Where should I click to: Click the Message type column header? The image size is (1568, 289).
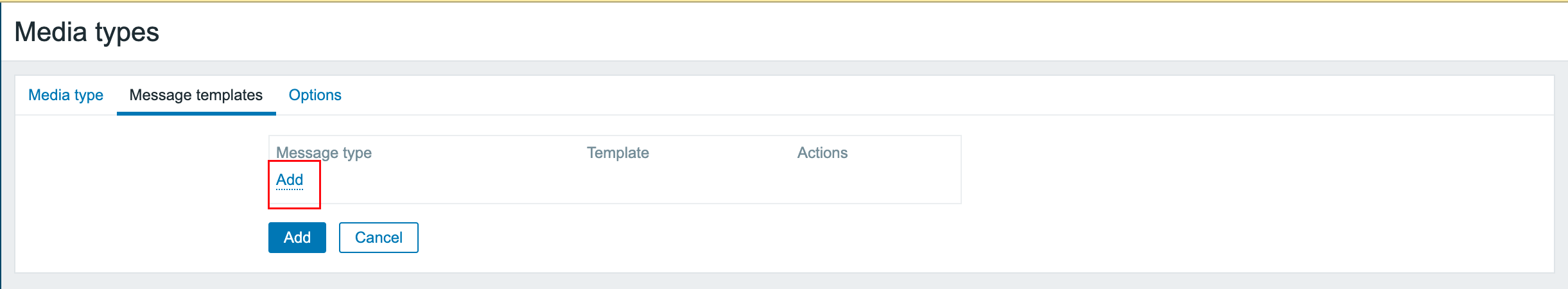(324, 153)
